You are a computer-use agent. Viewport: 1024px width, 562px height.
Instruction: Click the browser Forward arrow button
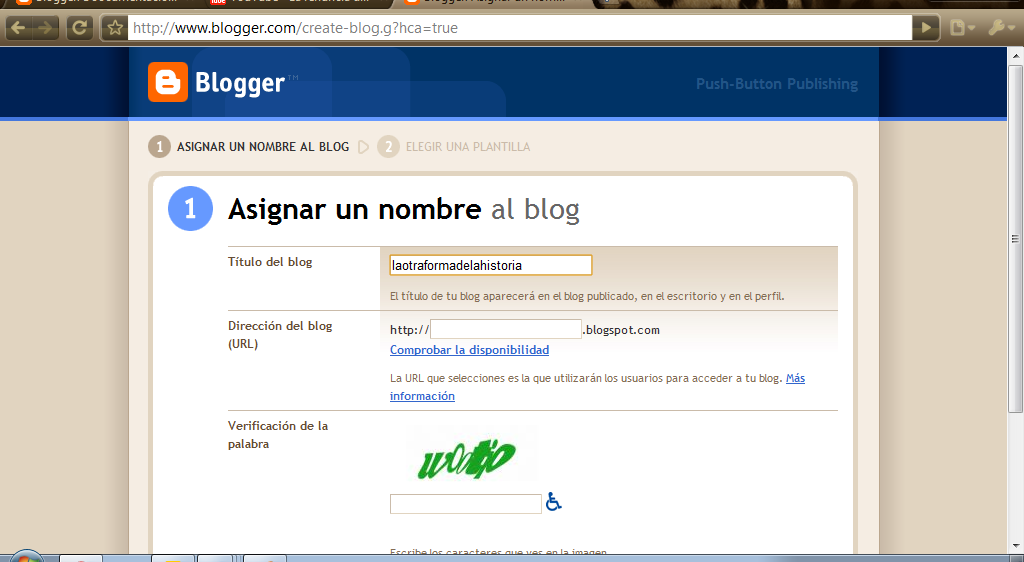point(45,28)
